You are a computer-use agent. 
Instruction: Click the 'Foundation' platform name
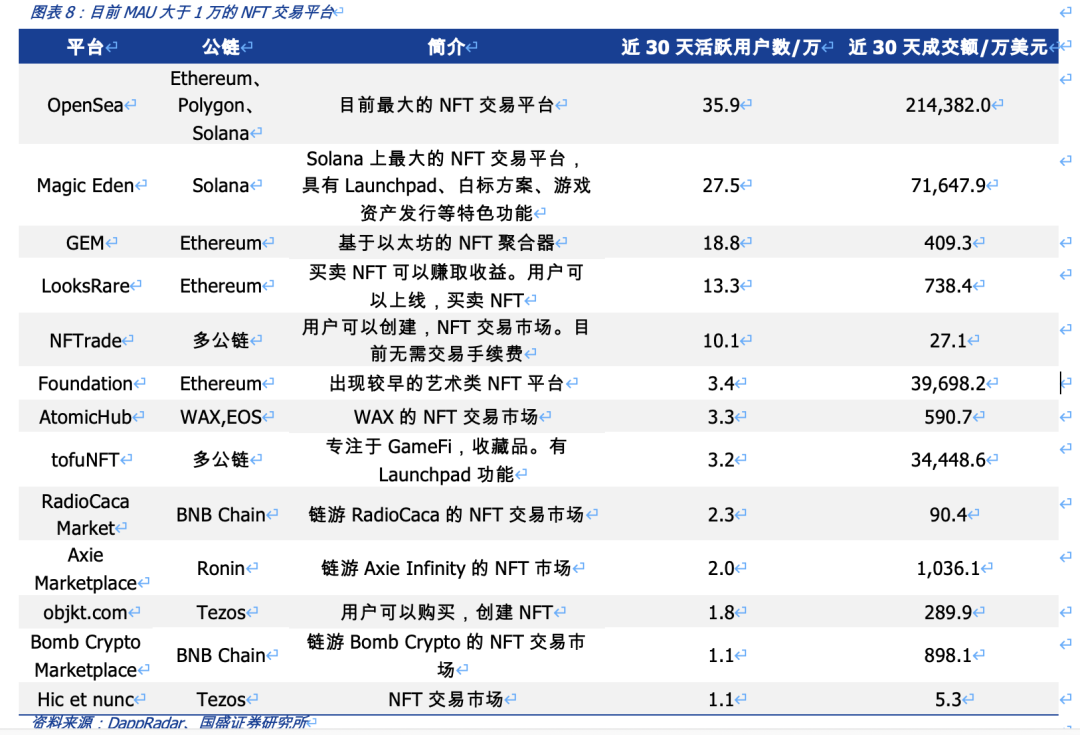85,384
